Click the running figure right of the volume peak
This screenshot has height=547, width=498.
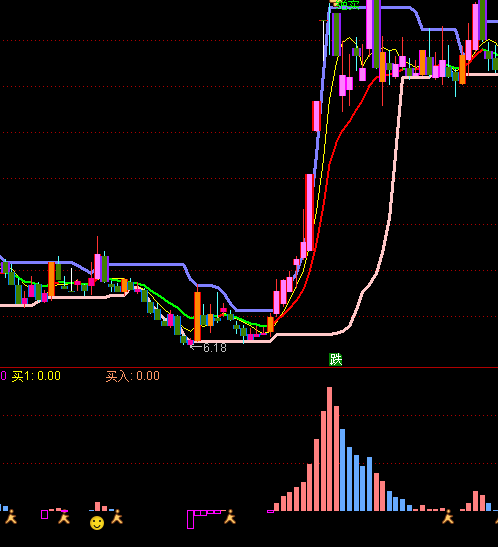[448, 517]
